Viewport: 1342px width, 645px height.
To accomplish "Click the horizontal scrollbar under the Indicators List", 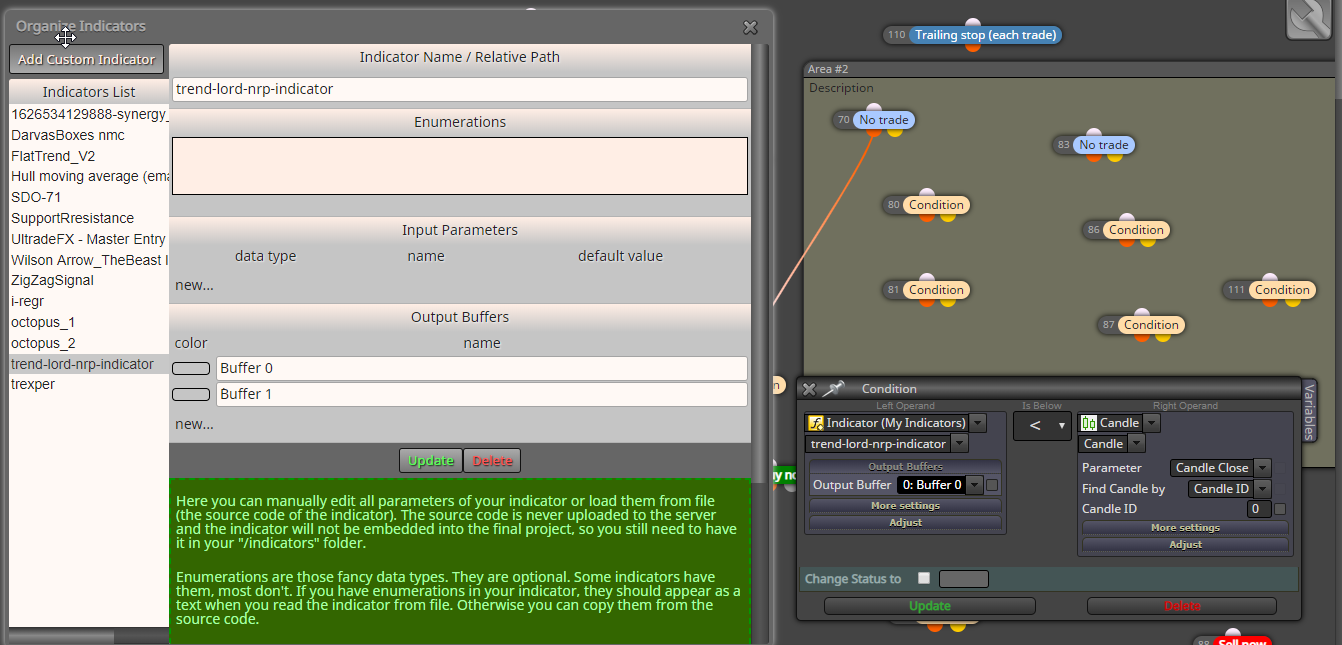I will [x=89, y=636].
